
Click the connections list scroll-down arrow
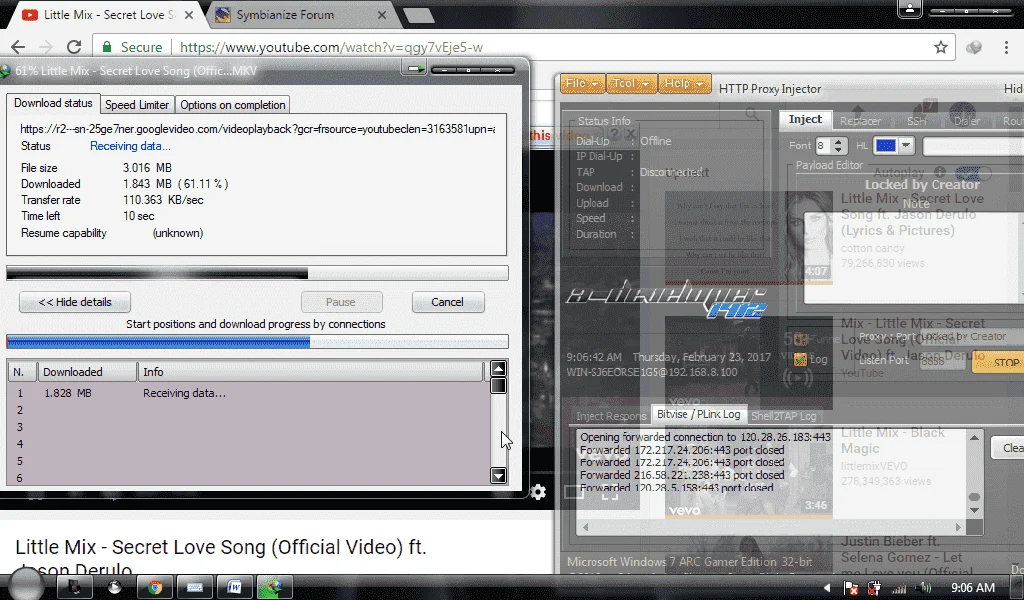tap(498, 476)
